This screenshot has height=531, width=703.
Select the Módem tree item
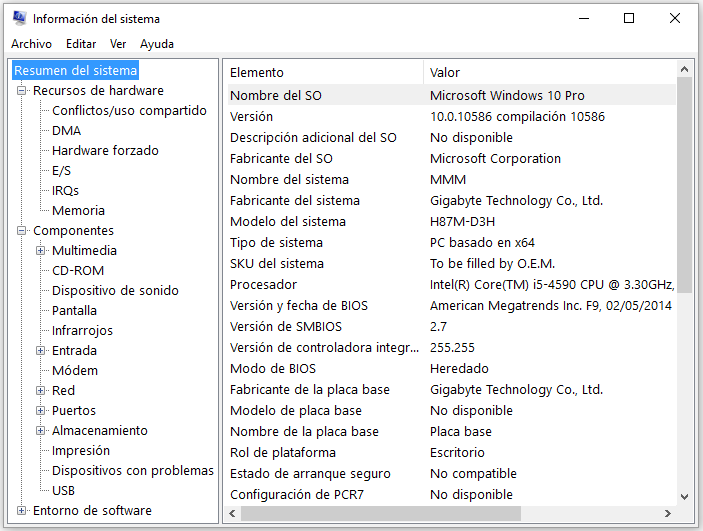(75, 370)
